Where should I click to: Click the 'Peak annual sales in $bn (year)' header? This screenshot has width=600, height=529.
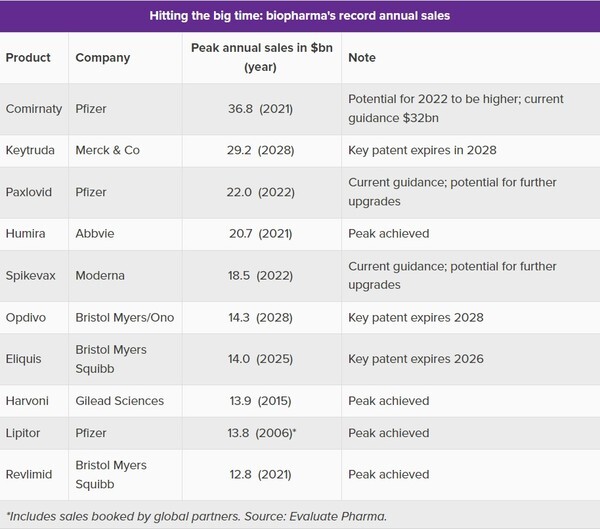pos(262,57)
